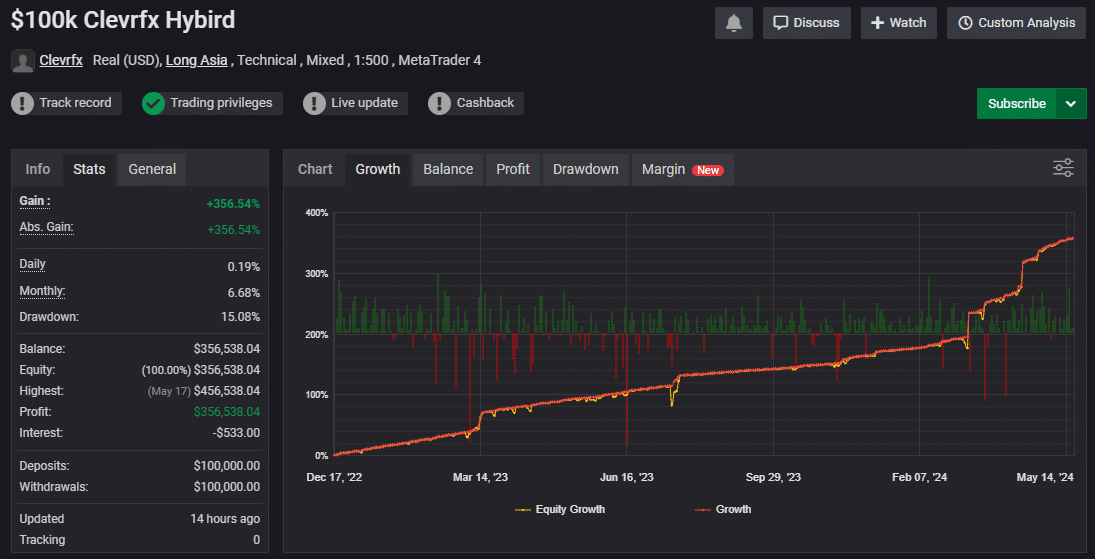Viewport: 1095px width, 559px height.
Task: Click the Trading privileges verified badge
Action: click(212, 103)
